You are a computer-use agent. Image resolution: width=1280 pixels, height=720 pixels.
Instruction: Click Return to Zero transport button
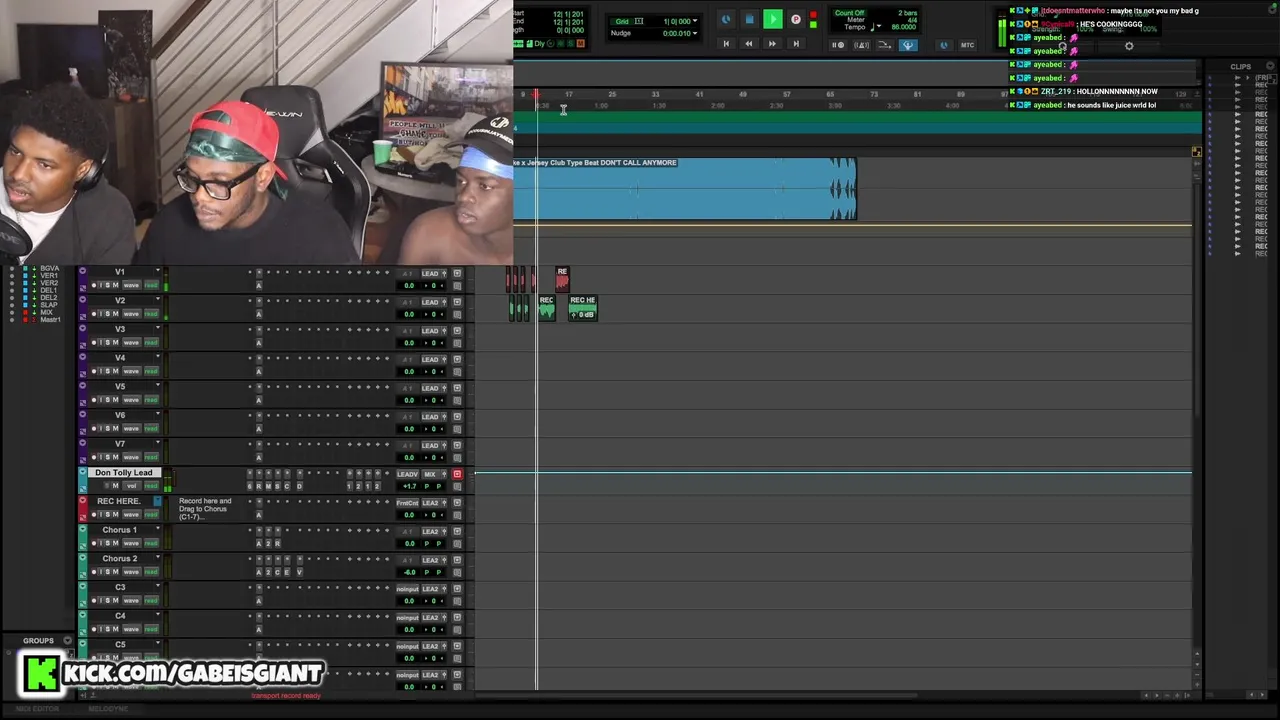pos(726,44)
